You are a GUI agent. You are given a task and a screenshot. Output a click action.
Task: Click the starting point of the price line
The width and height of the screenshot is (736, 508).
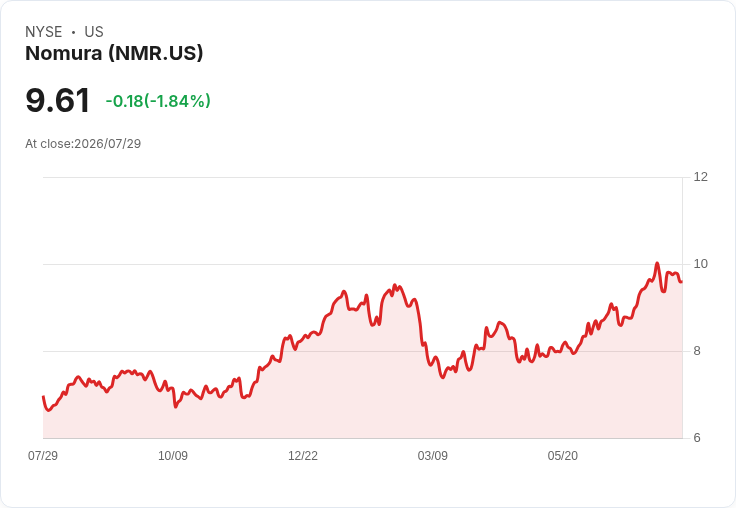43,397
